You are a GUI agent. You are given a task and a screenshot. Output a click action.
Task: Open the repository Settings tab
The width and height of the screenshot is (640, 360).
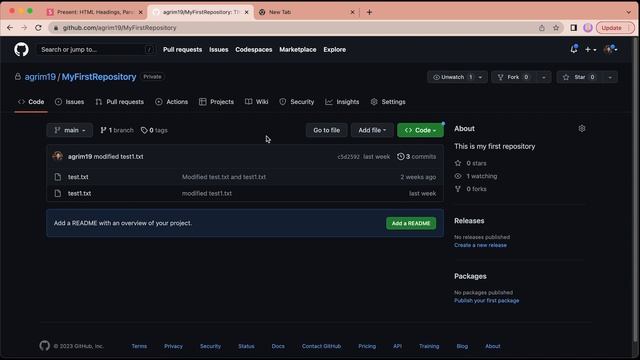388,102
